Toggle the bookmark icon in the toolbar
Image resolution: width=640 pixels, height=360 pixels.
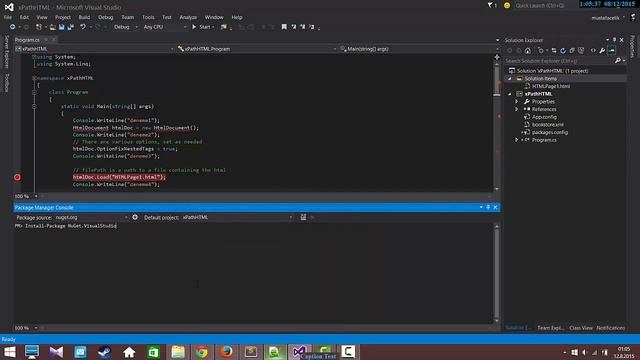click(x=284, y=27)
